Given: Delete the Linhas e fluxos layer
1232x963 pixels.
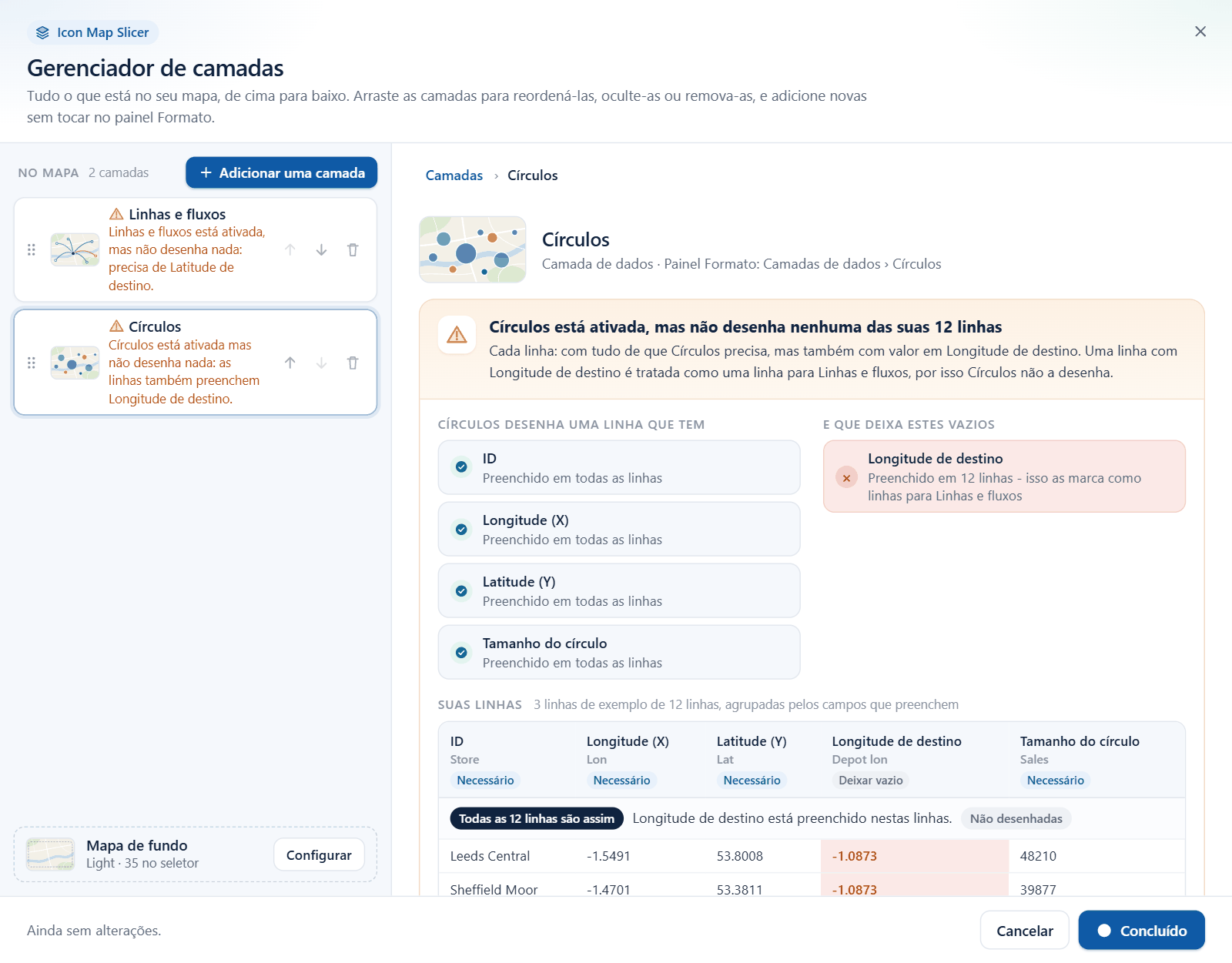Looking at the screenshot, I should tap(353, 250).
